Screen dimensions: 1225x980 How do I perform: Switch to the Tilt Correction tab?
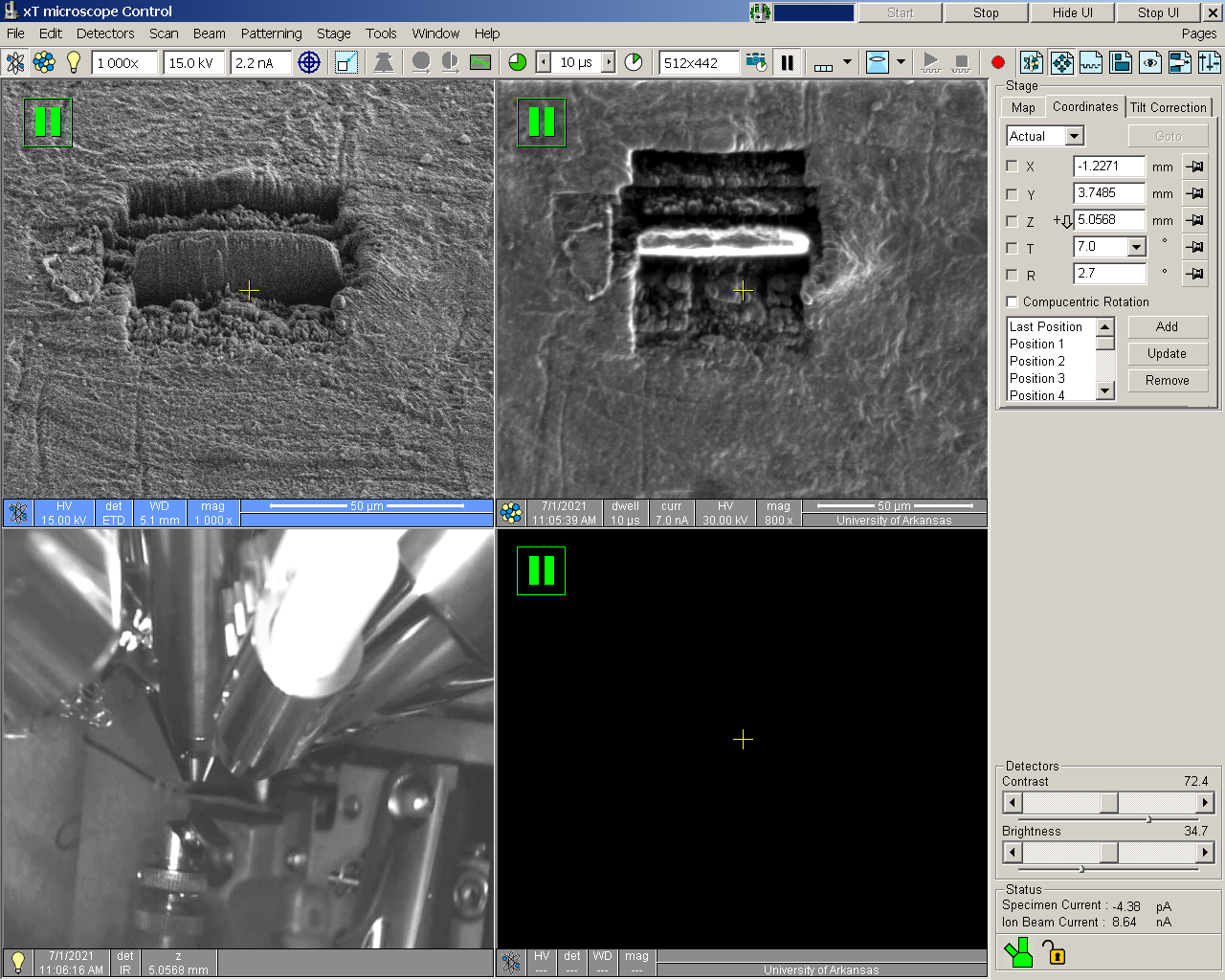pyautogui.click(x=1168, y=107)
